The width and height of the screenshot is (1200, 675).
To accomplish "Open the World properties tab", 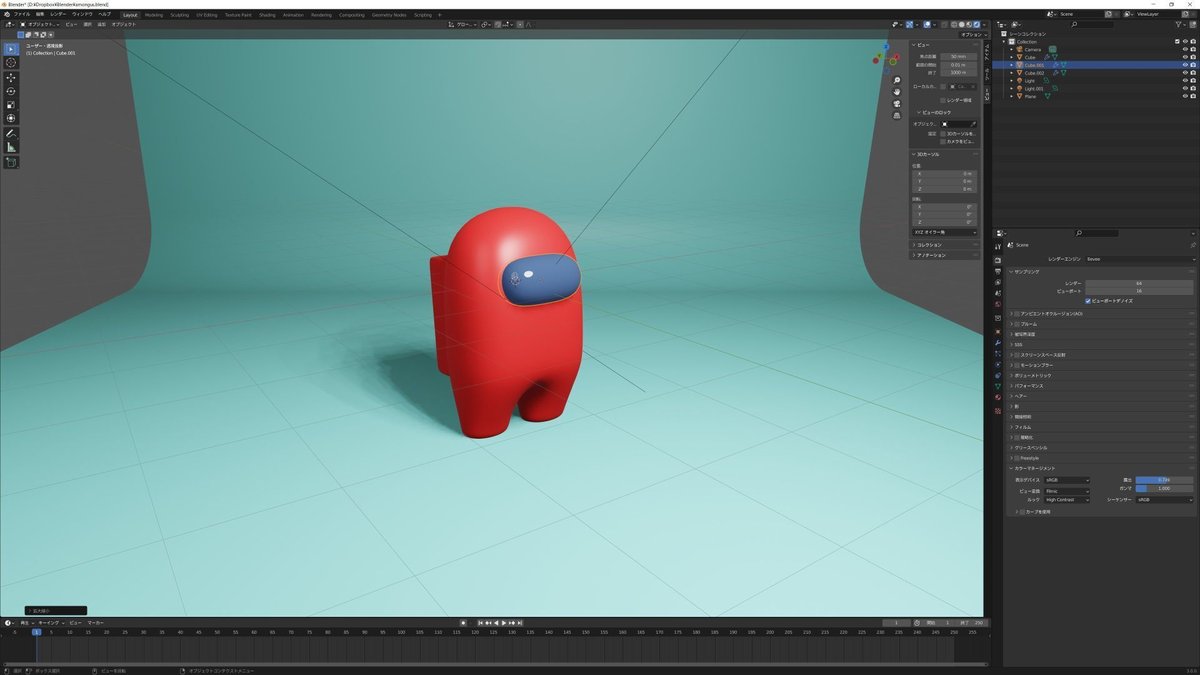I will pyautogui.click(x=998, y=304).
